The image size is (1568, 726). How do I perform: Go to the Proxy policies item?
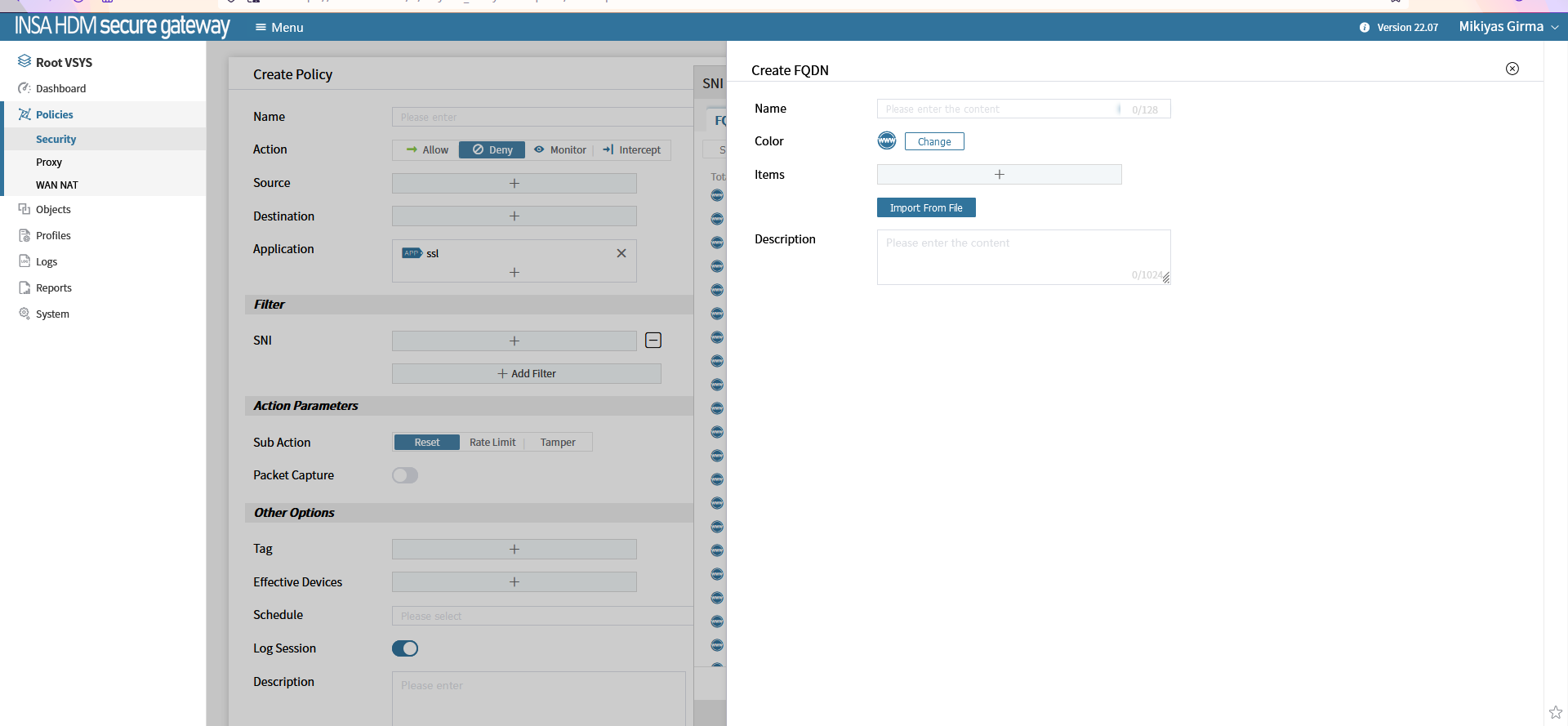(x=49, y=163)
